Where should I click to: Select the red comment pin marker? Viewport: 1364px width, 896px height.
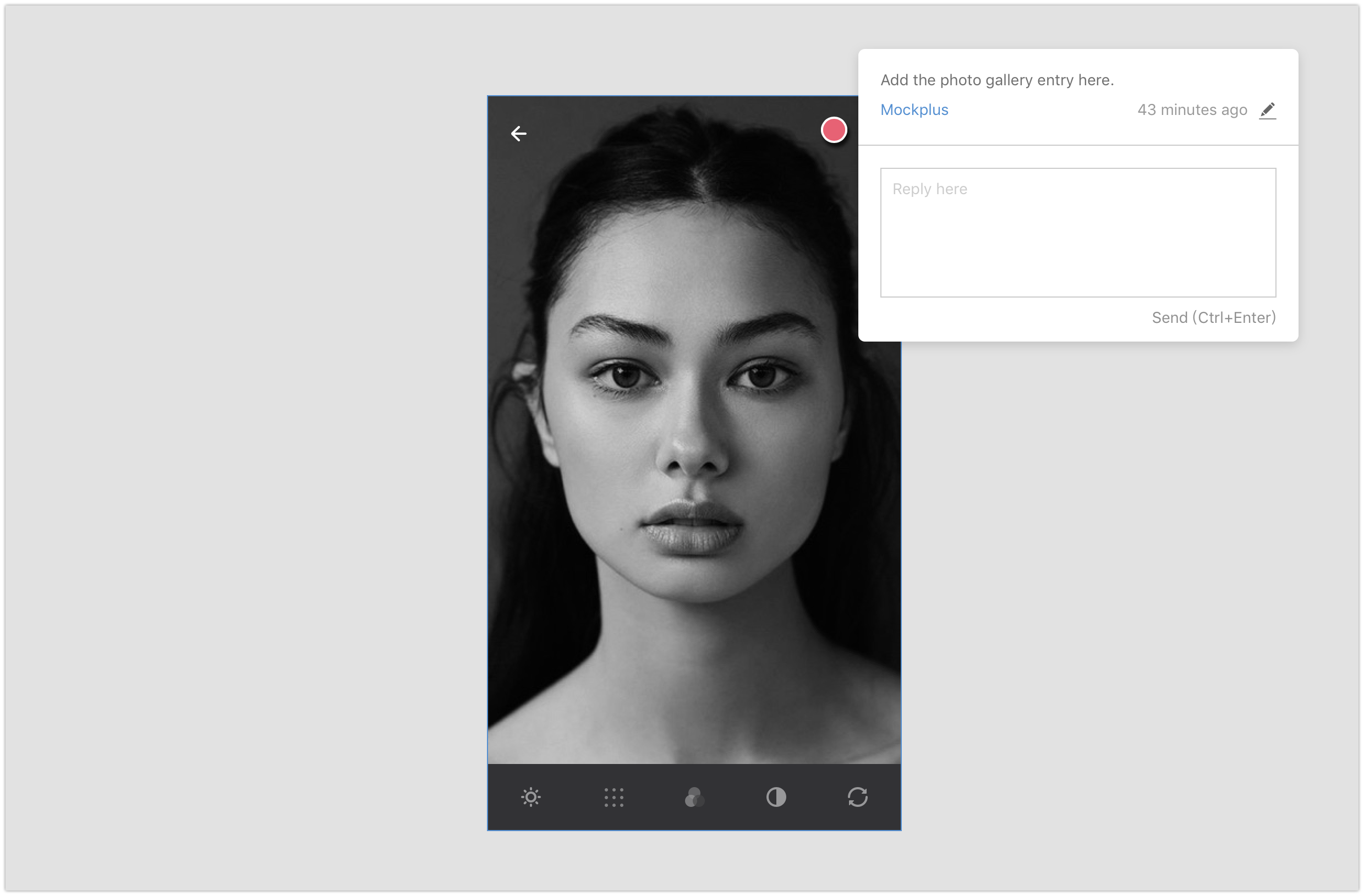pyautogui.click(x=834, y=130)
